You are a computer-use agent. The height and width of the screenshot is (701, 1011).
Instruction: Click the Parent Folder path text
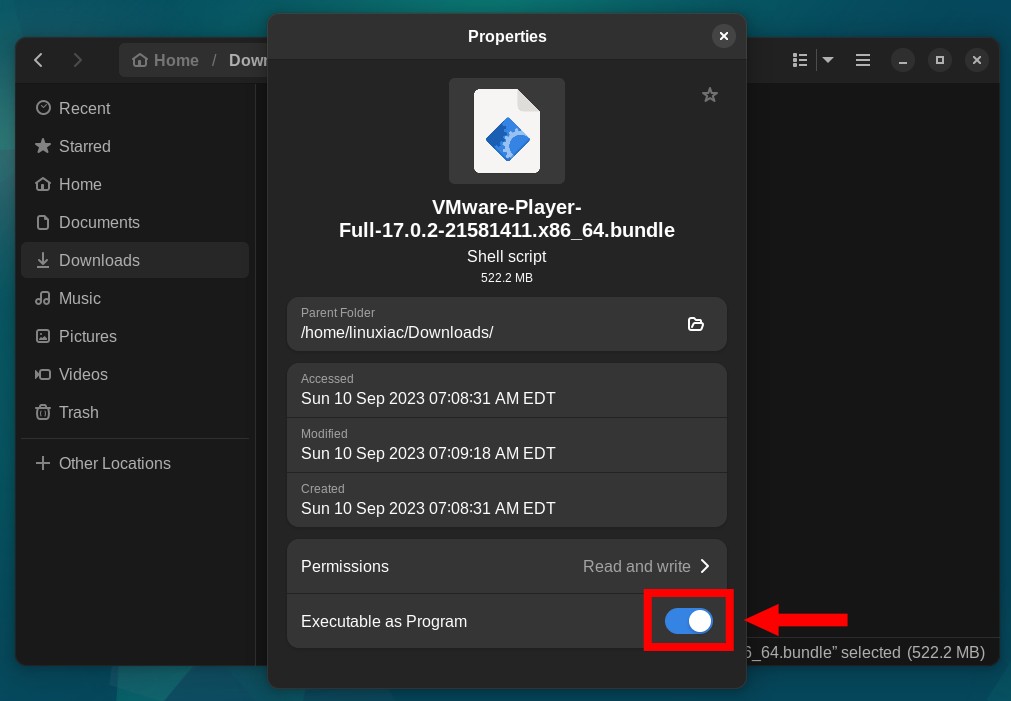coord(397,332)
